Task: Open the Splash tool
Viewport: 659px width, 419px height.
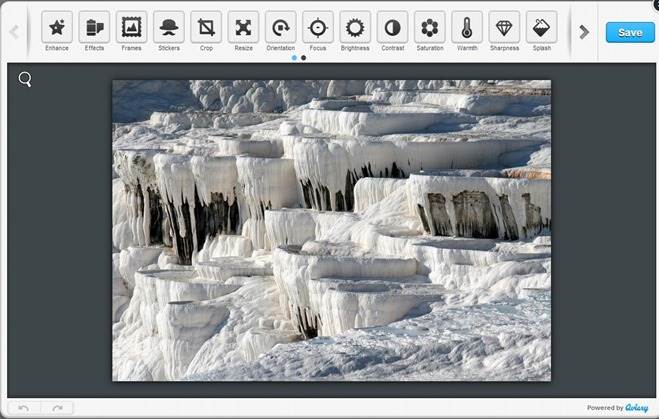Action: [542, 28]
